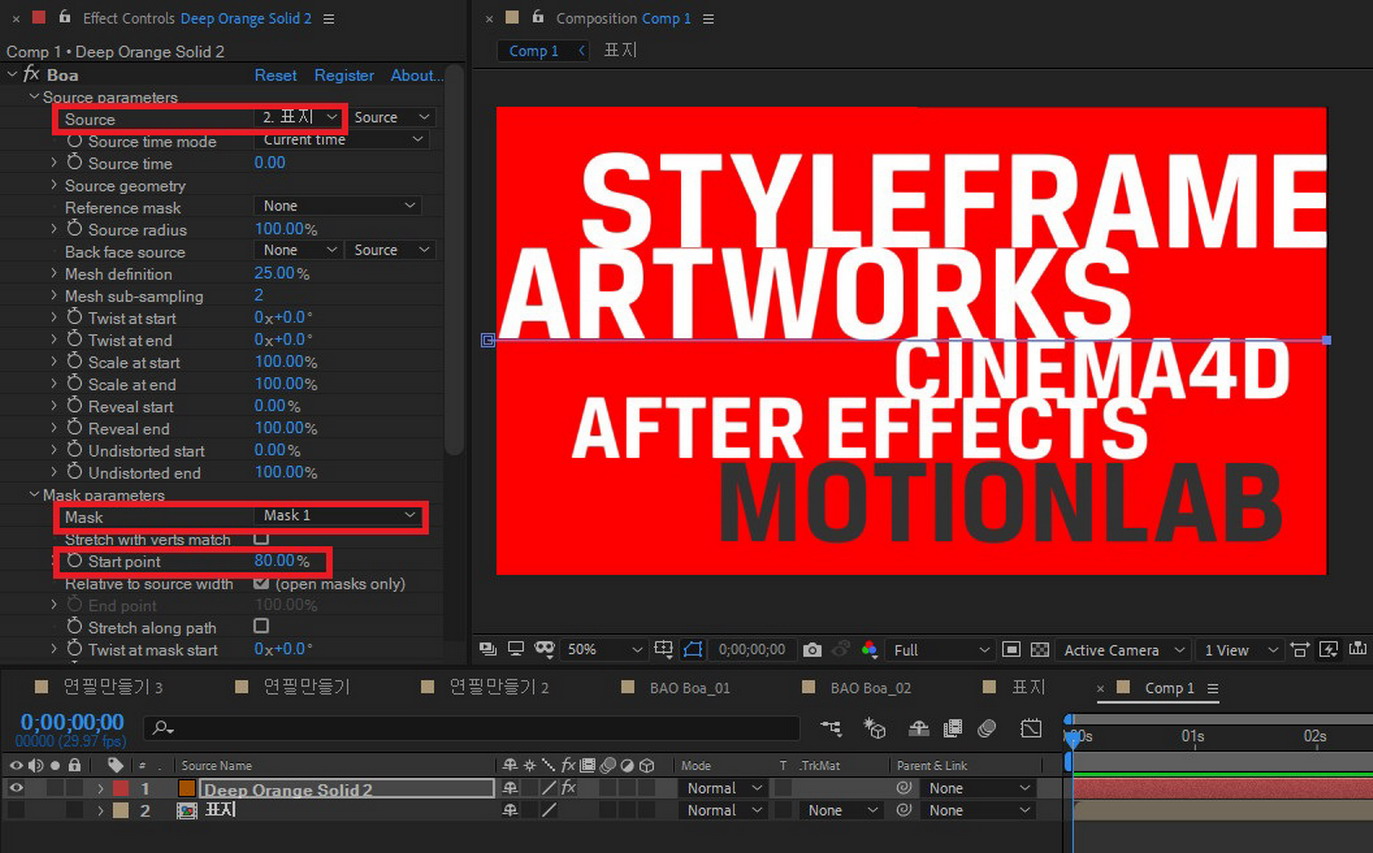Open the timeline button icon in viewer

[x=1357, y=650]
